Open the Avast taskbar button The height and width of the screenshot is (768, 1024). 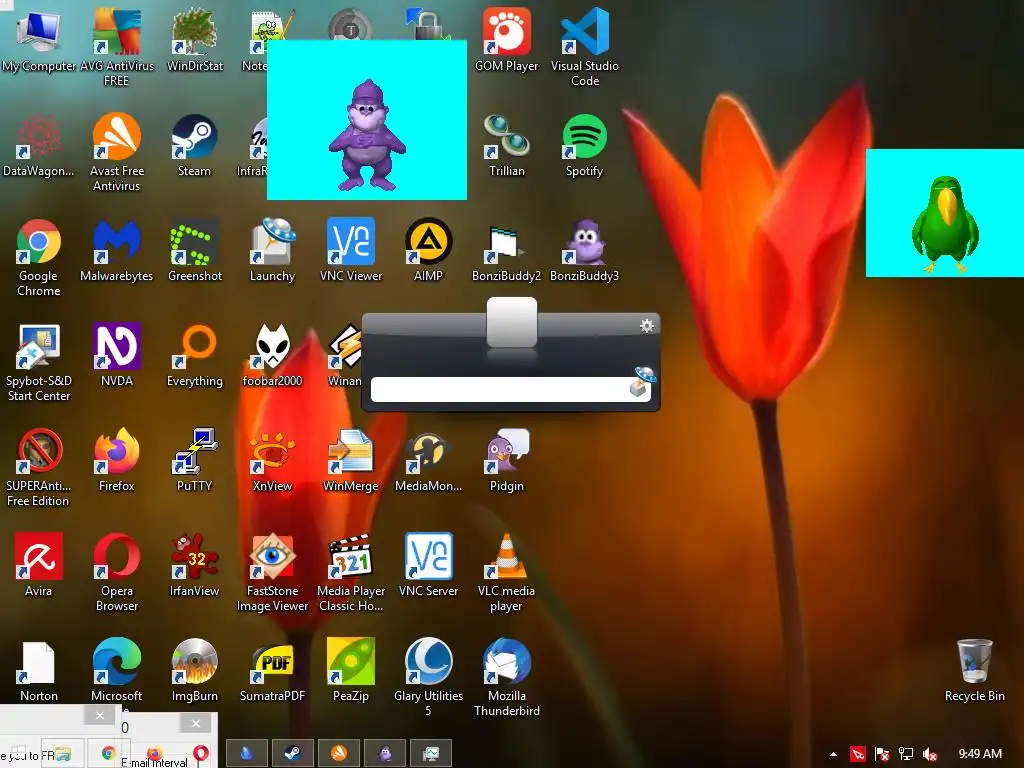point(338,753)
